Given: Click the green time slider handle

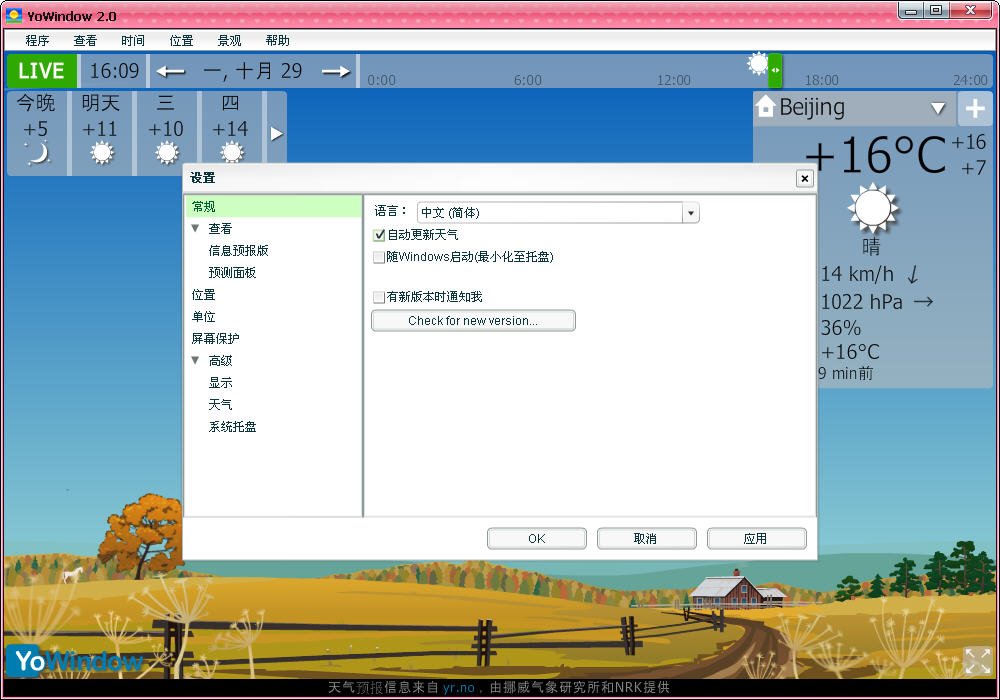Looking at the screenshot, I should (775, 70).
